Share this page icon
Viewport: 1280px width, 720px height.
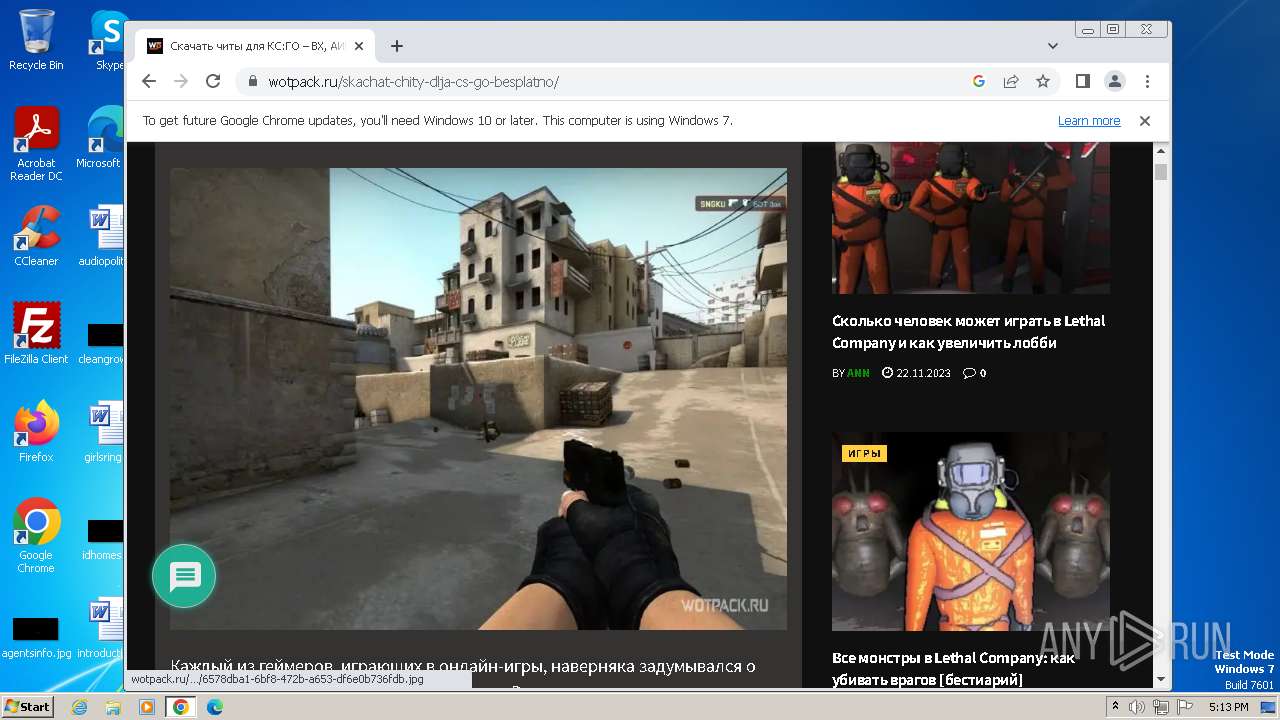coord(1011,81)
